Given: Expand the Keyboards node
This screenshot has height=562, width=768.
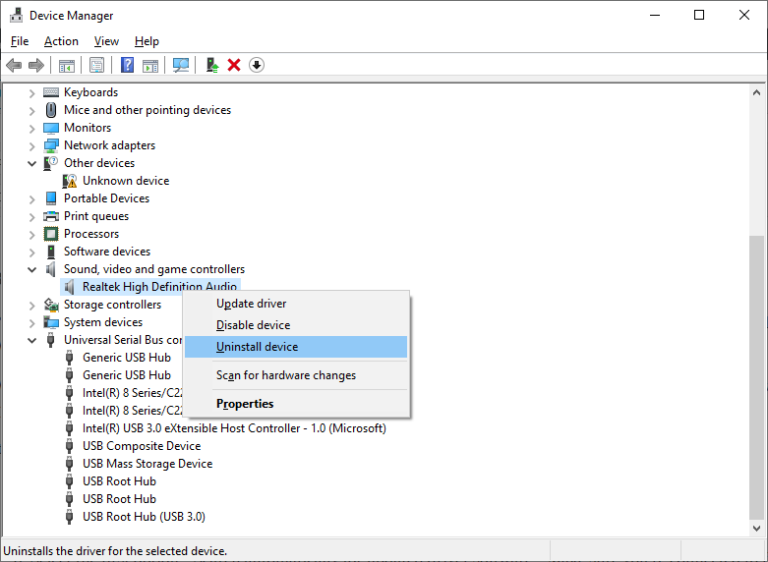Looking at the screenshot, I should pyautogui.click(x=32, y=93).
